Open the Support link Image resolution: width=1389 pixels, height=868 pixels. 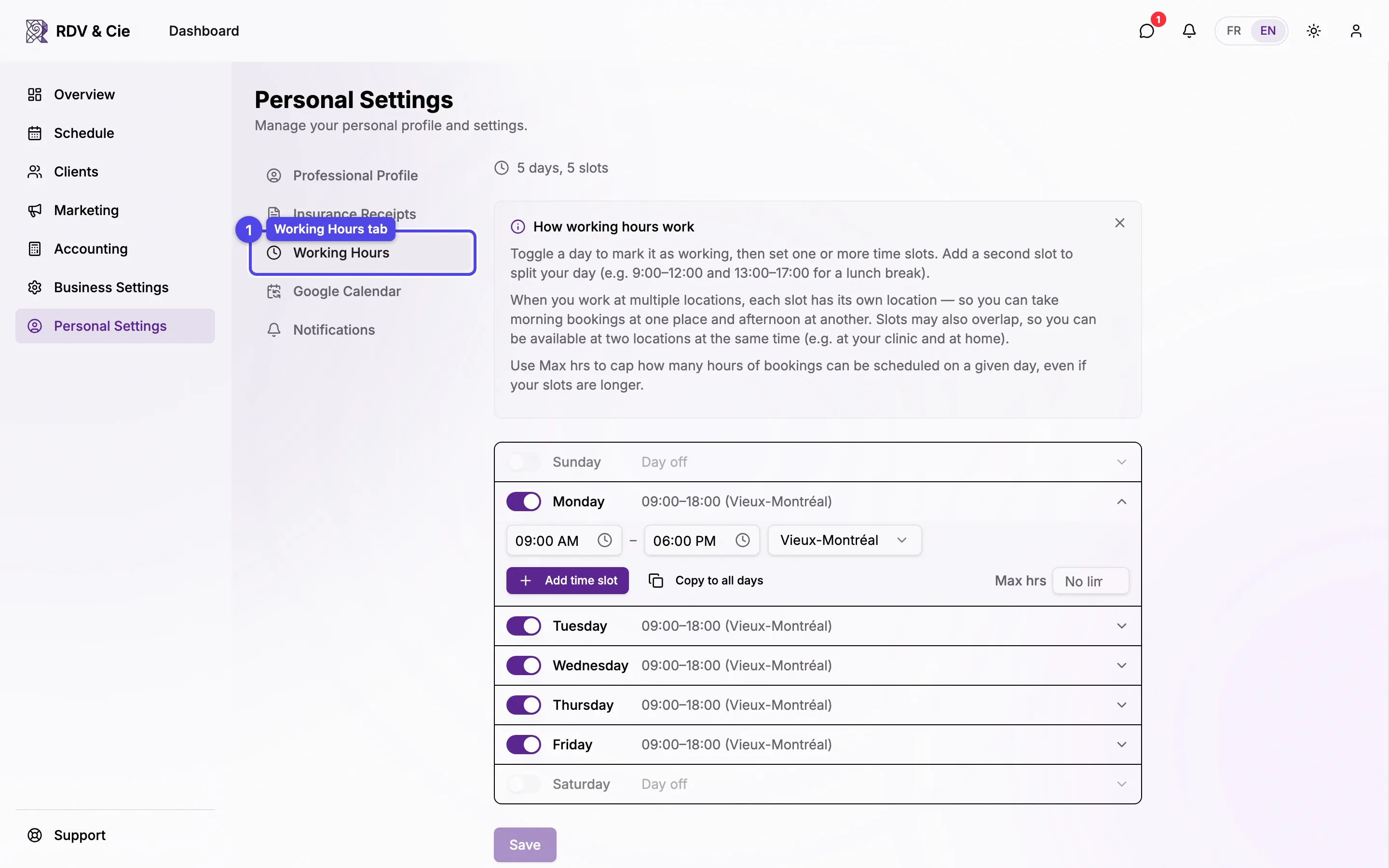click(x=115, y=835)
